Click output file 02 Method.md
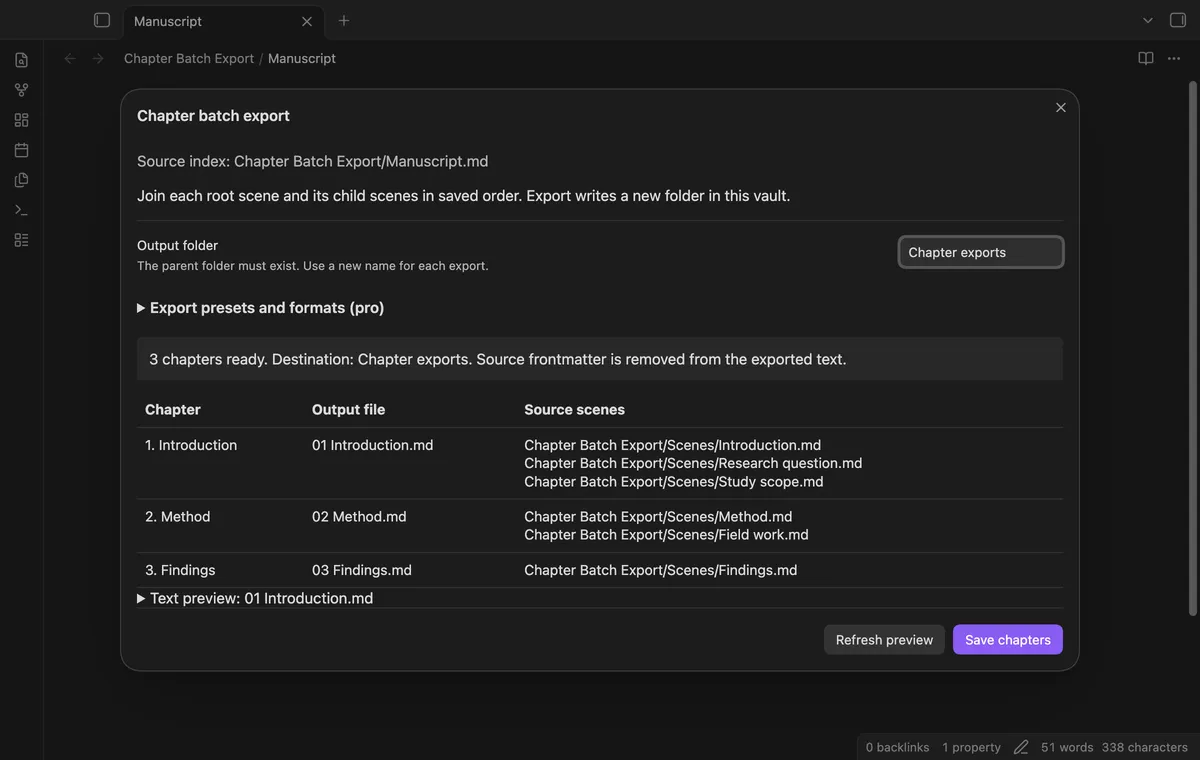 pos(359,517)
